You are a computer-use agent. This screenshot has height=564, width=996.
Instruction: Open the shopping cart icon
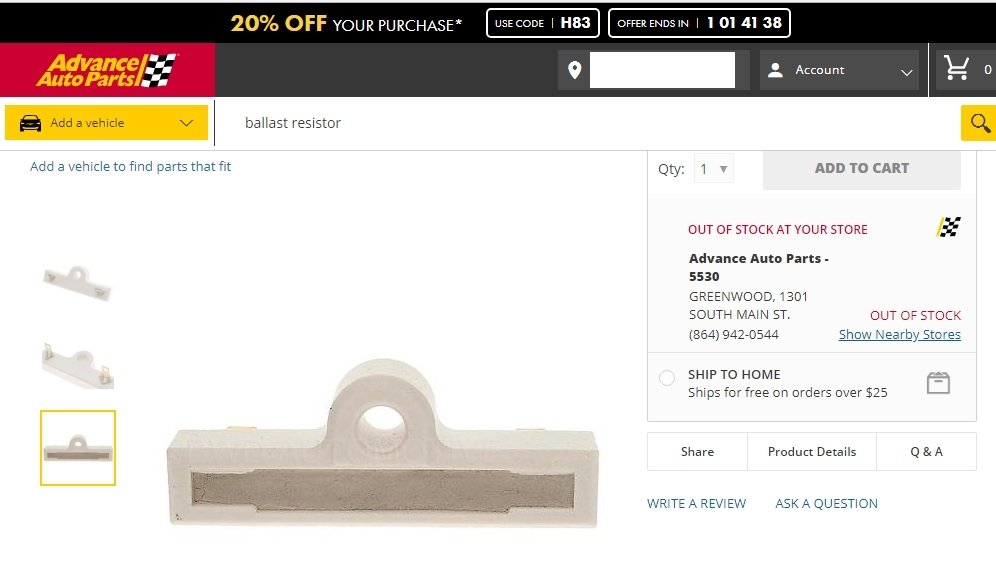pos(957,68)
